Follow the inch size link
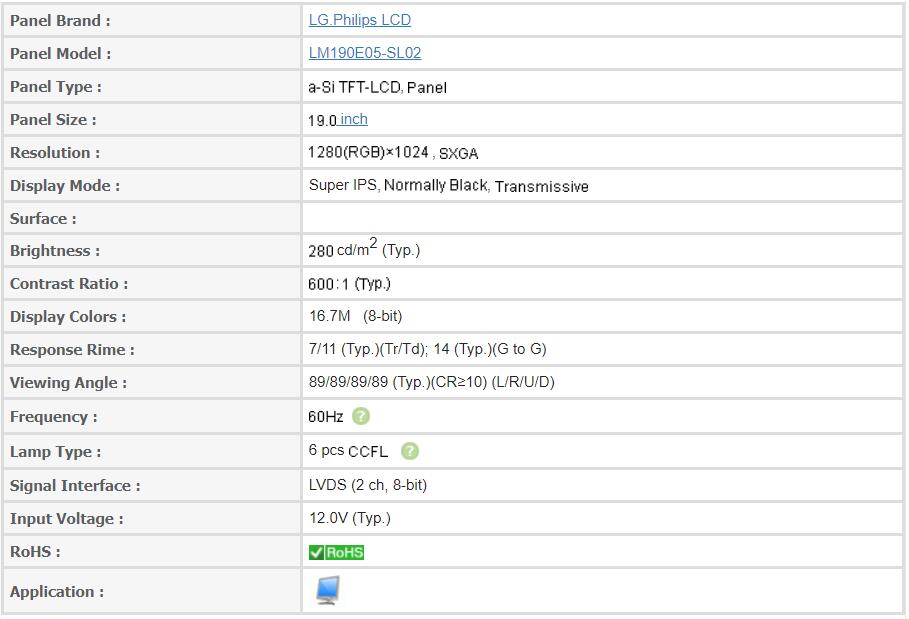This screenshot has height=619, width=909. coord(354,119)
